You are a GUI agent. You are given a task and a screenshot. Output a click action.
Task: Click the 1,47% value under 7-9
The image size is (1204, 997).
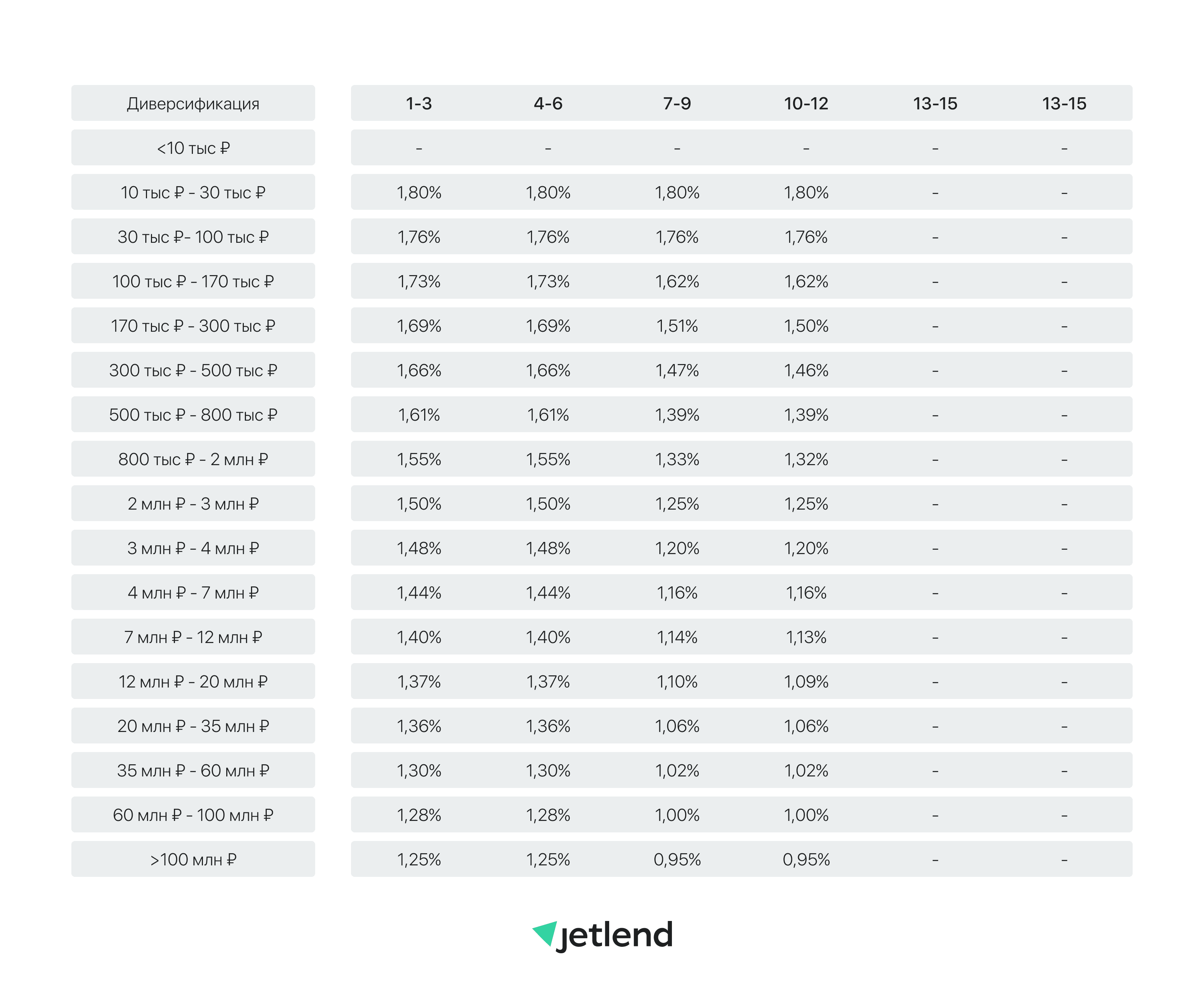pos(677,370)
